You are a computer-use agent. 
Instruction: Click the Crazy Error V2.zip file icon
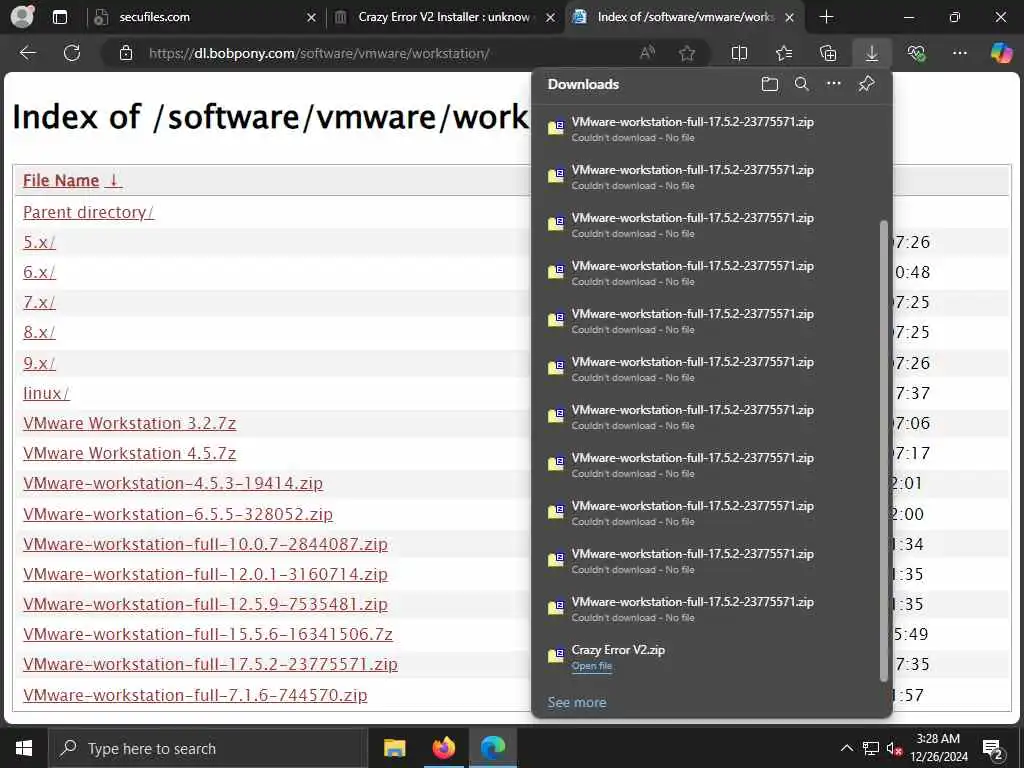(556, 655)
